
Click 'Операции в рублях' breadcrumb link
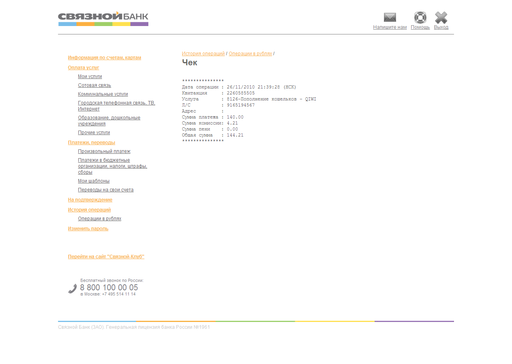tap(250, 54)
